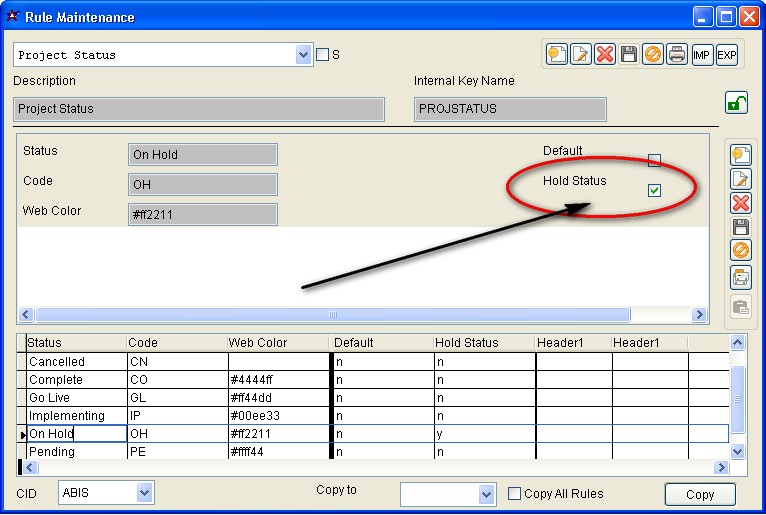Click the New rule icon in top toolbar
Viewport: 766px width, 515px height.
[557, 54]
